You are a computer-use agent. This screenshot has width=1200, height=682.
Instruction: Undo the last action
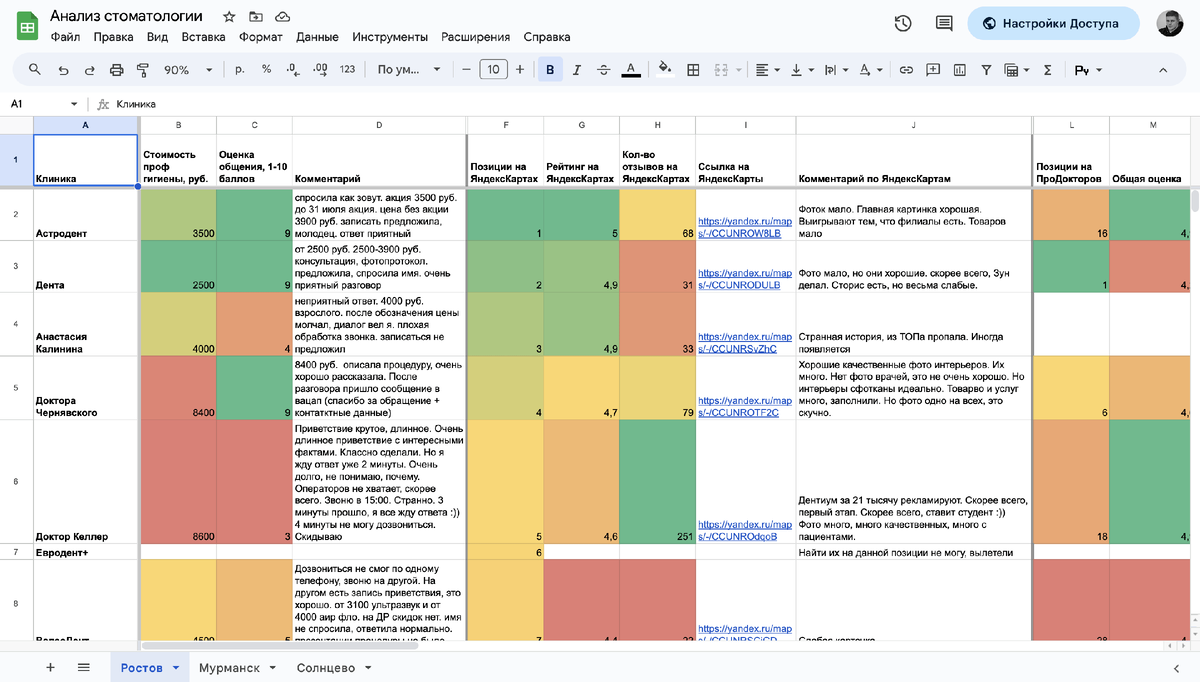click(64, 70)
